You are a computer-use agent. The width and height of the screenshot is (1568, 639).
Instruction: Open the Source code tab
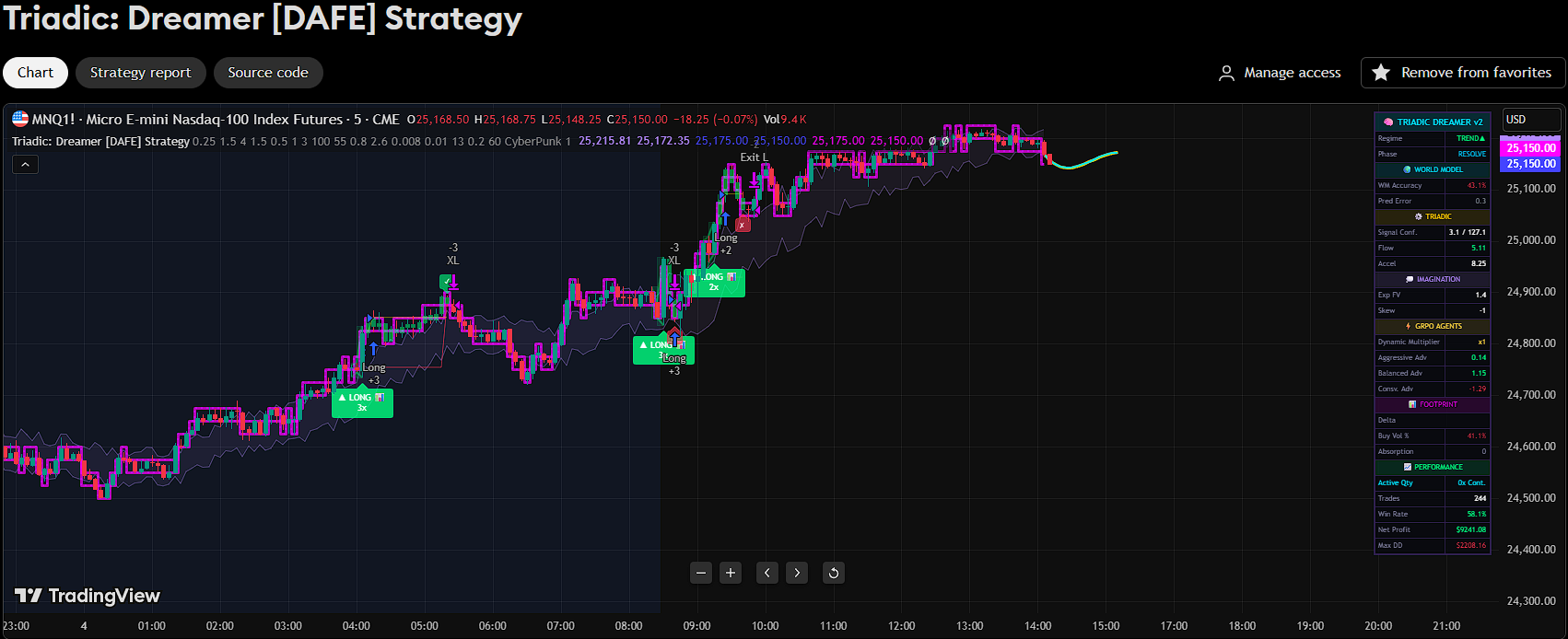click(268, 73)
